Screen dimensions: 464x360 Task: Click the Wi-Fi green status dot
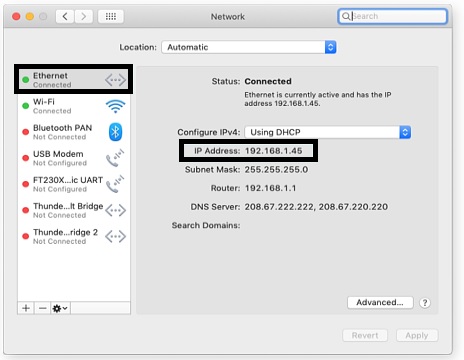point(25,106)
